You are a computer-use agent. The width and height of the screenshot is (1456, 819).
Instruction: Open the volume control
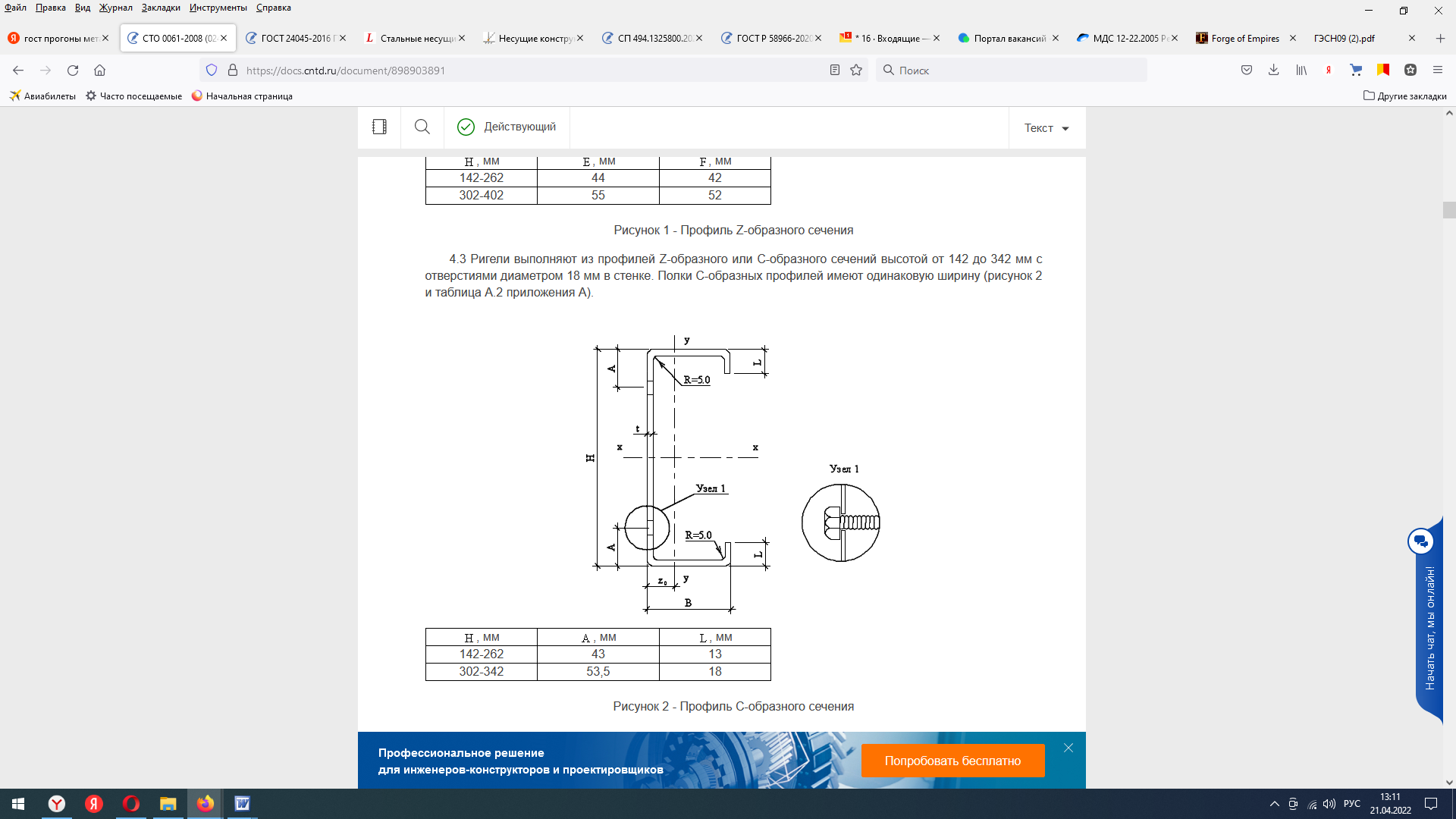[x=1329, y=804]
